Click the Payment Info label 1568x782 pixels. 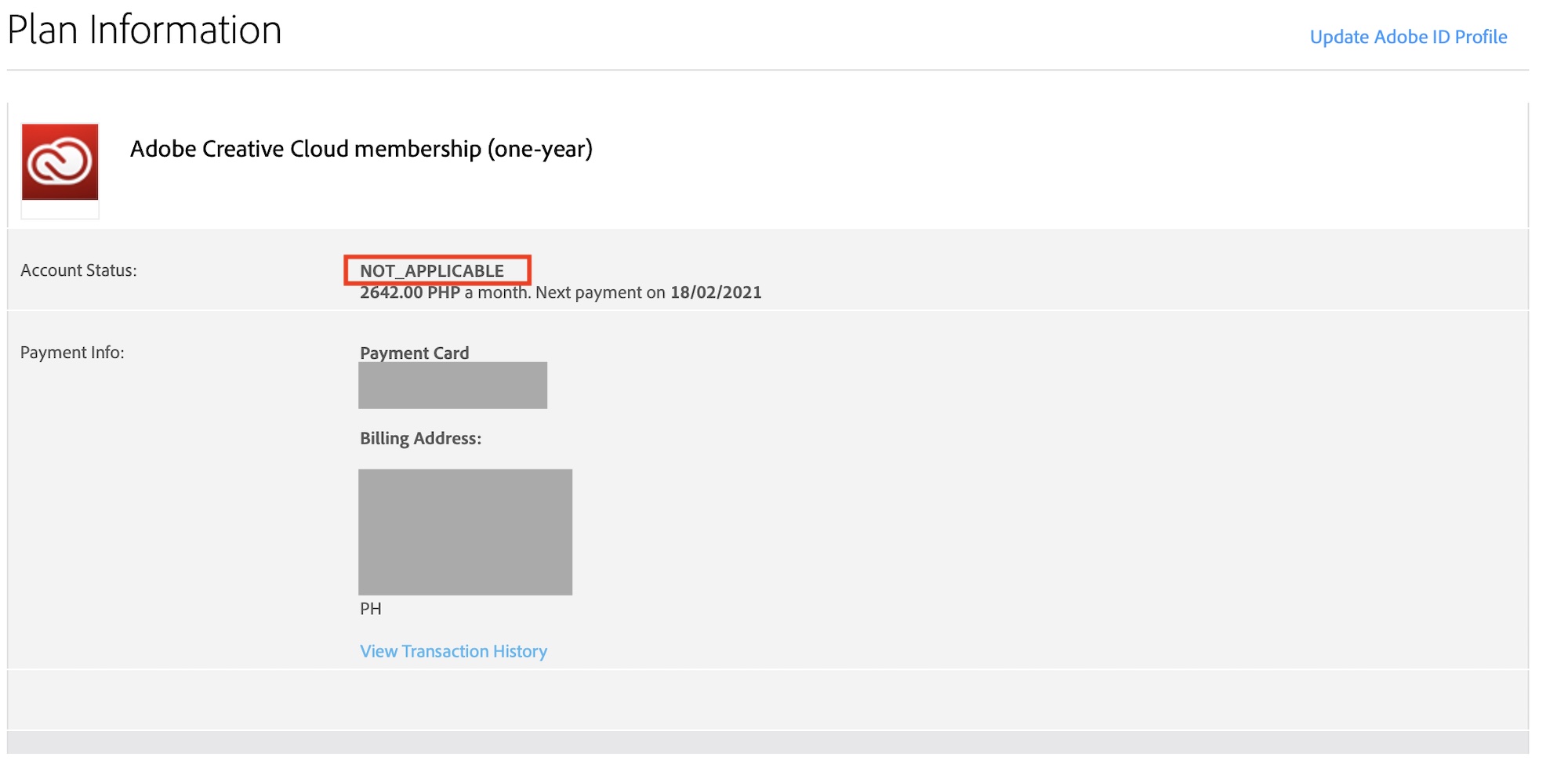[72, 353]
